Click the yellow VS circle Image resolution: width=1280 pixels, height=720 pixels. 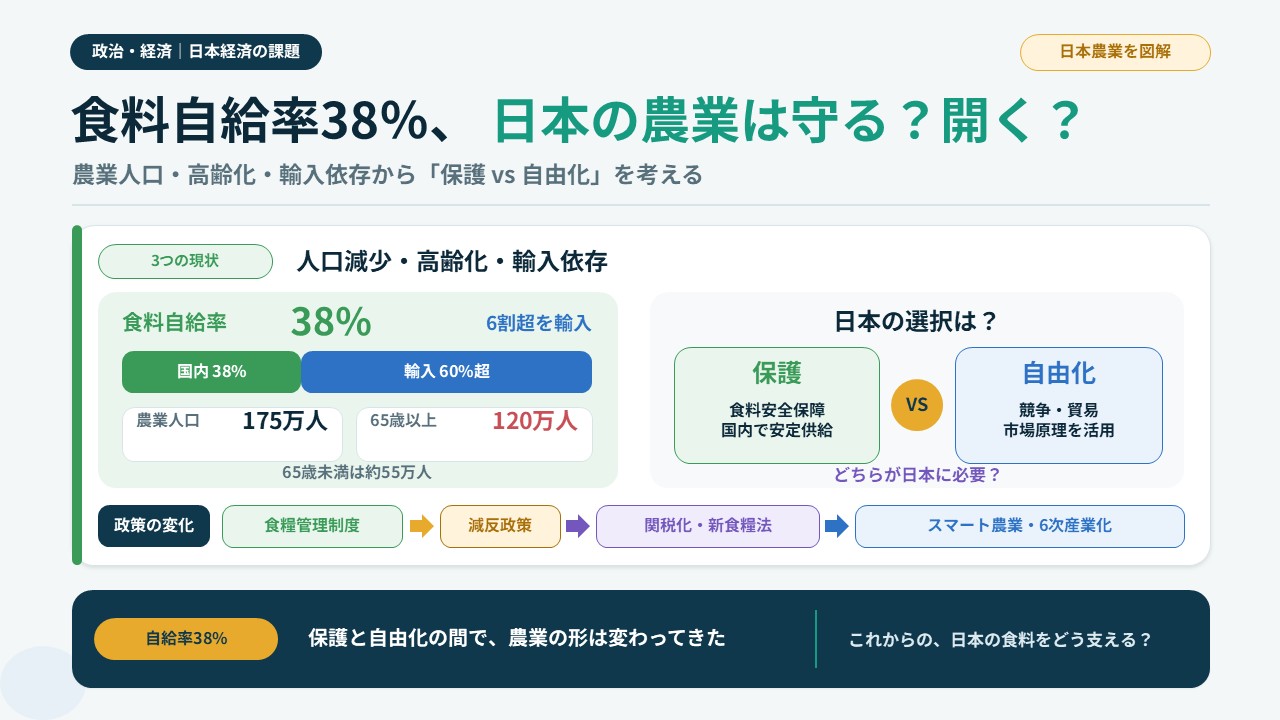click(x=917, y=405)
